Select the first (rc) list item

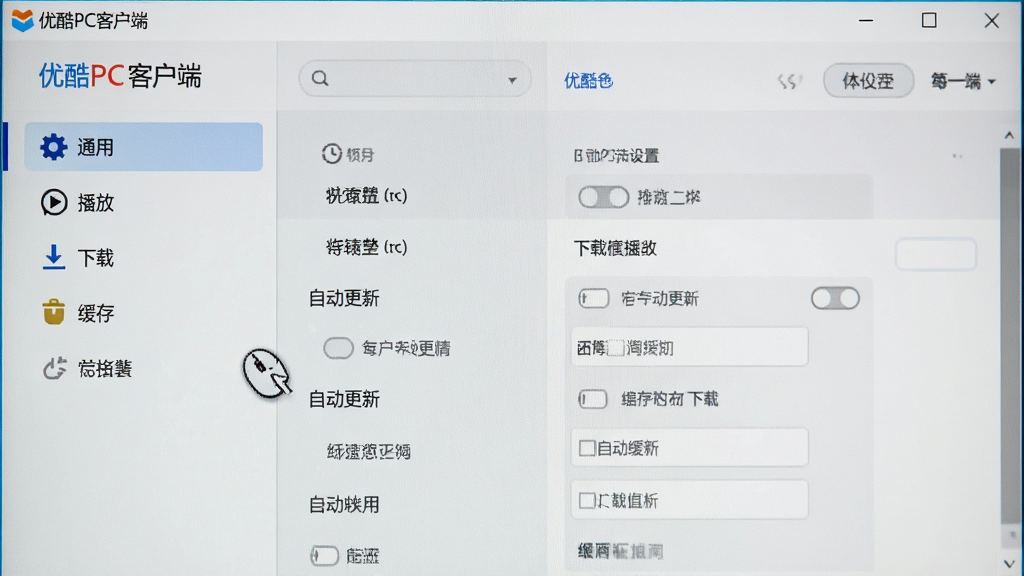point(366,196)
